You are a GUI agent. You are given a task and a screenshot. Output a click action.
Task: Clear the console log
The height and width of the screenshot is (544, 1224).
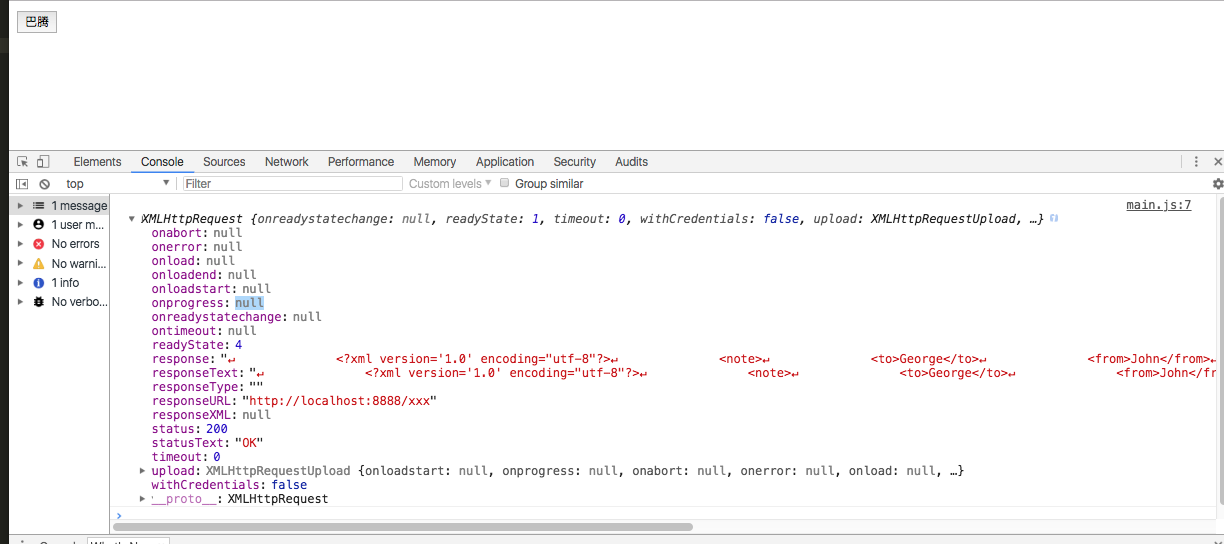[44, 184]
